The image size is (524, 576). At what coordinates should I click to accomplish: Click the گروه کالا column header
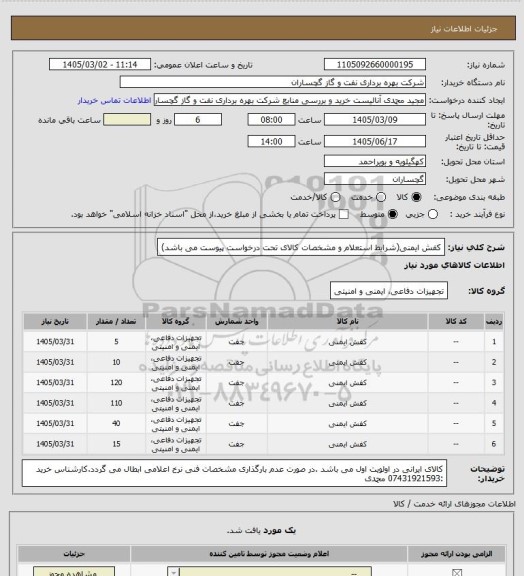[x=176, y=321]
